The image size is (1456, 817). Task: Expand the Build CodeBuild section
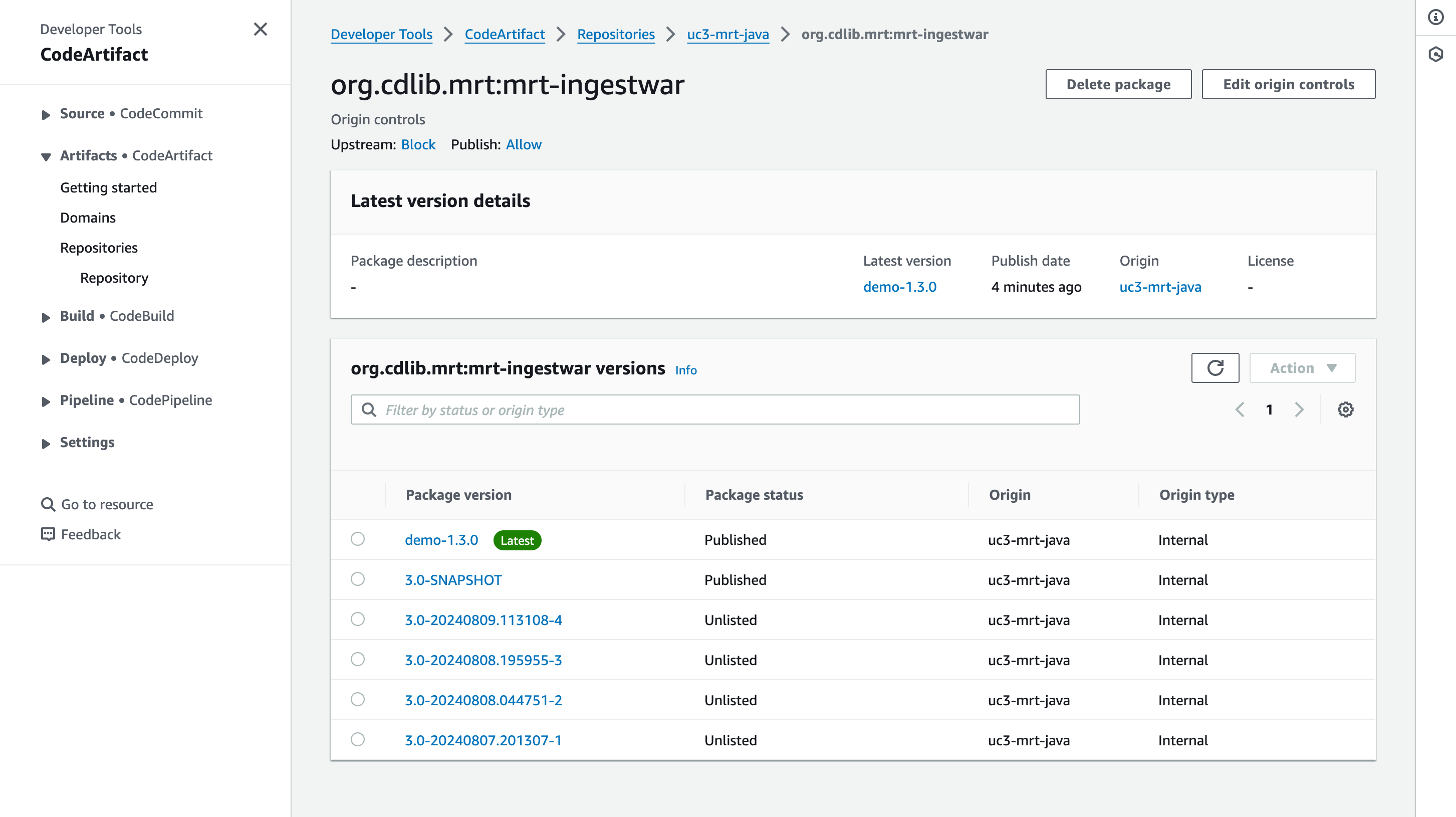46,317
